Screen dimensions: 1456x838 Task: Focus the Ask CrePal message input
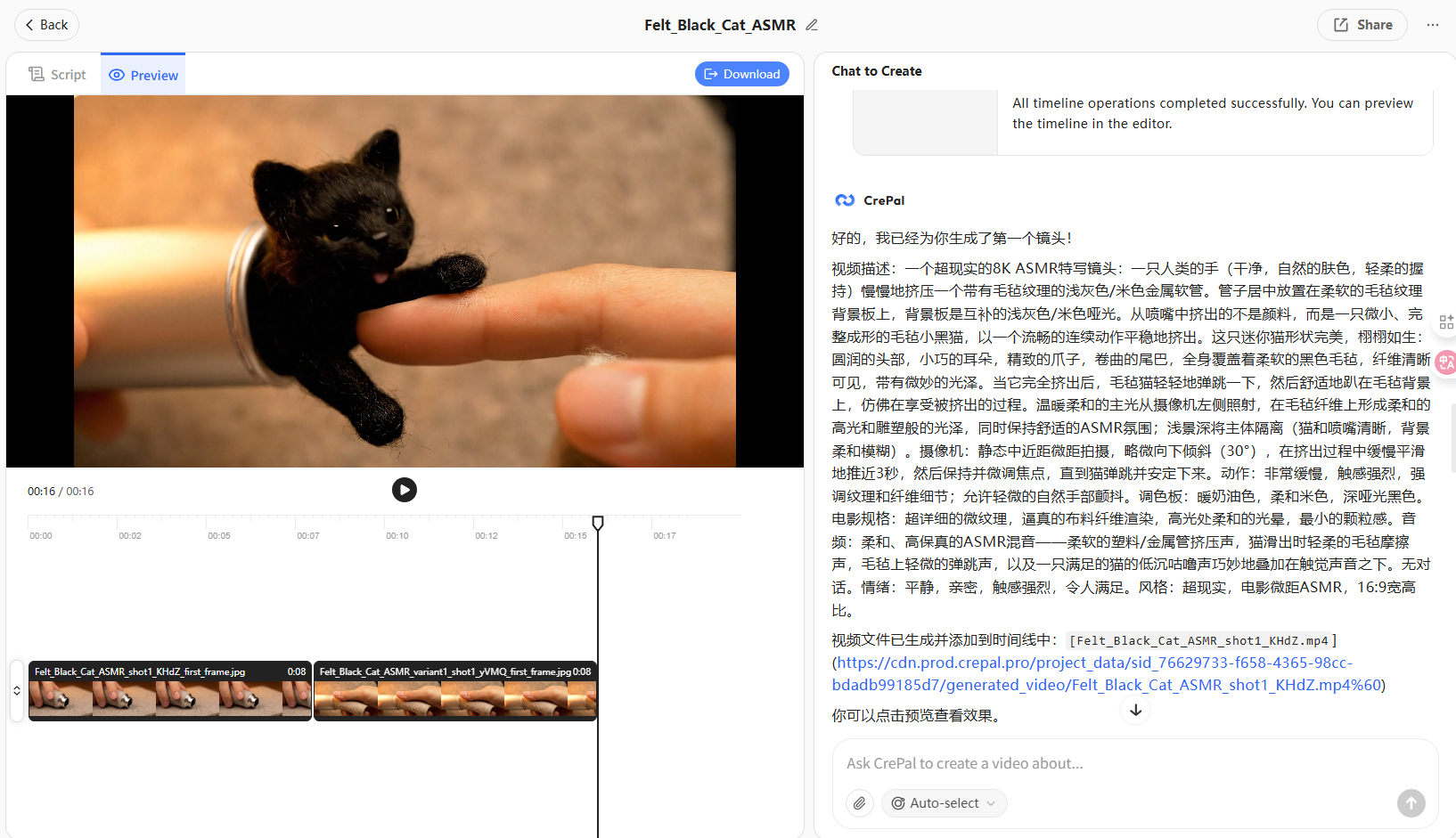pyautogui.click(x=1136, y=763)
